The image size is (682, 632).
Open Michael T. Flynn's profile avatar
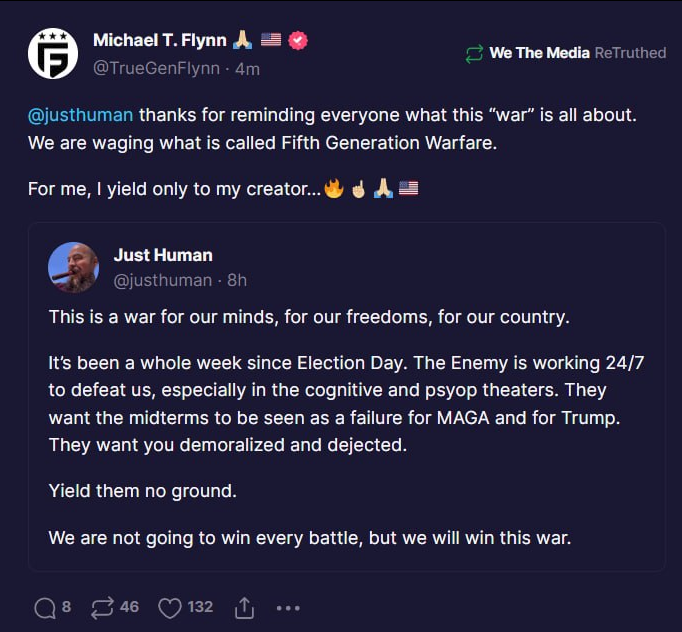[x=53, y=53]
